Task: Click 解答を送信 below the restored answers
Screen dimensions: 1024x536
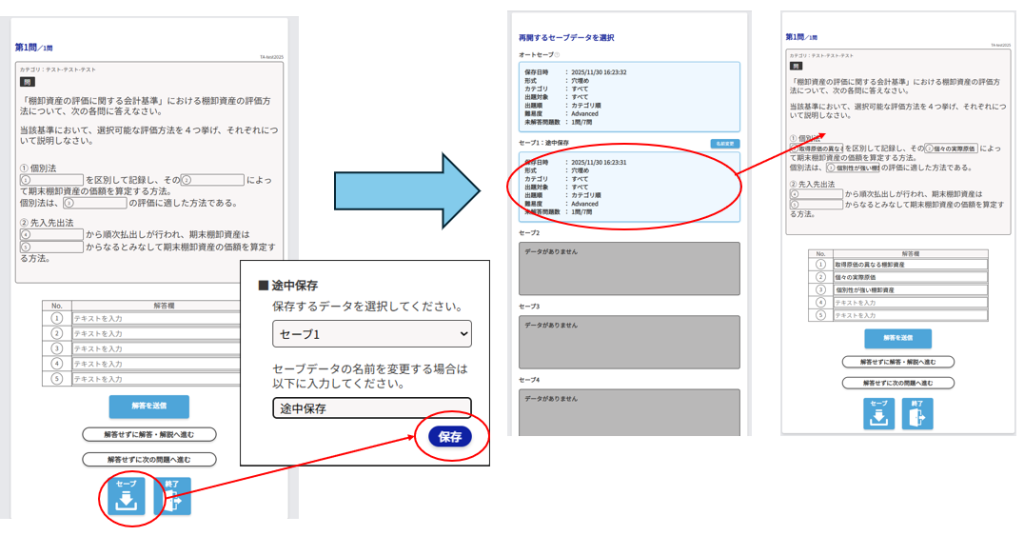Action: (897, 338)
